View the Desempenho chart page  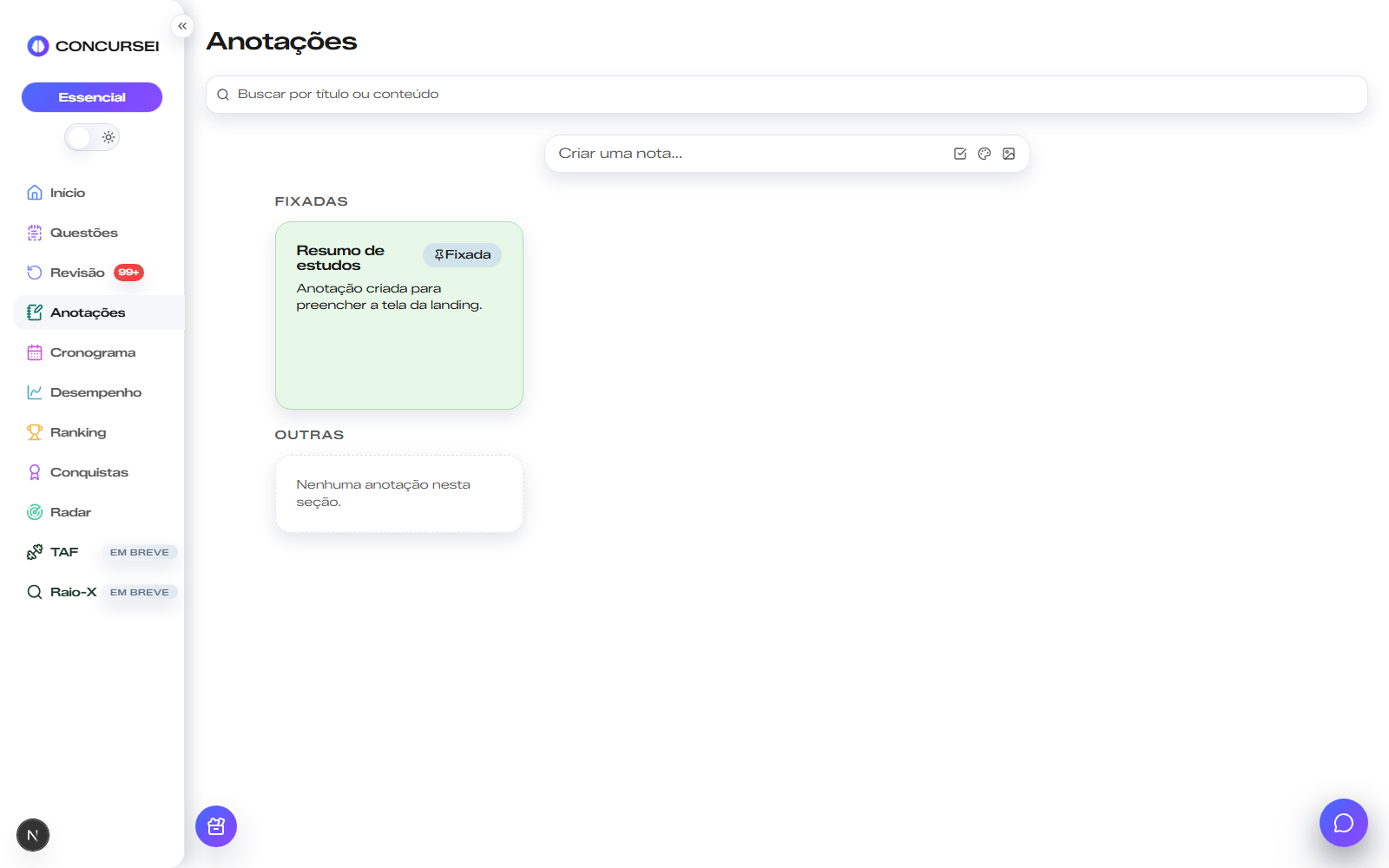pyautogui.click(x=95, y=392)
